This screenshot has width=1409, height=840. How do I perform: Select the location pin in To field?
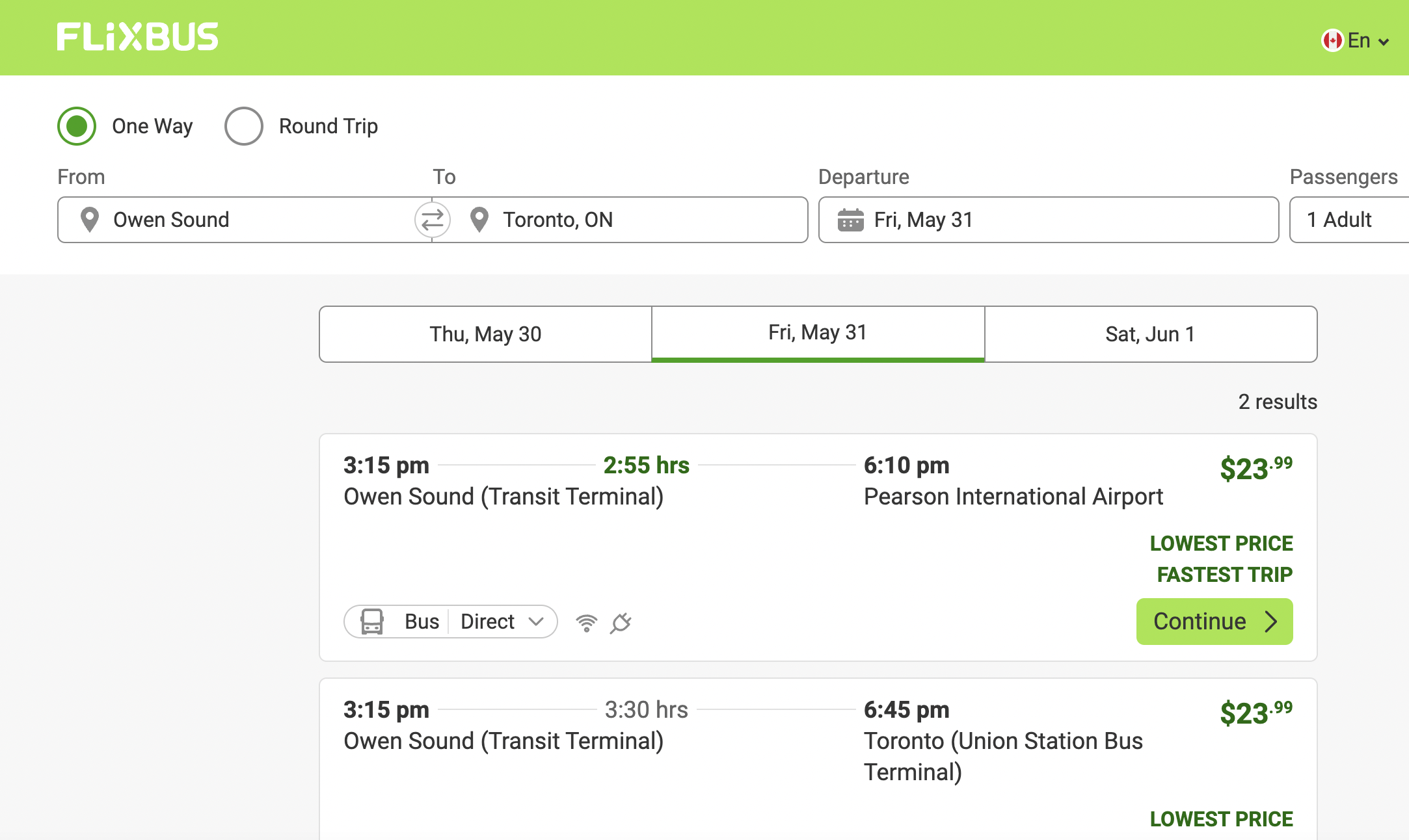pos(479,220)
